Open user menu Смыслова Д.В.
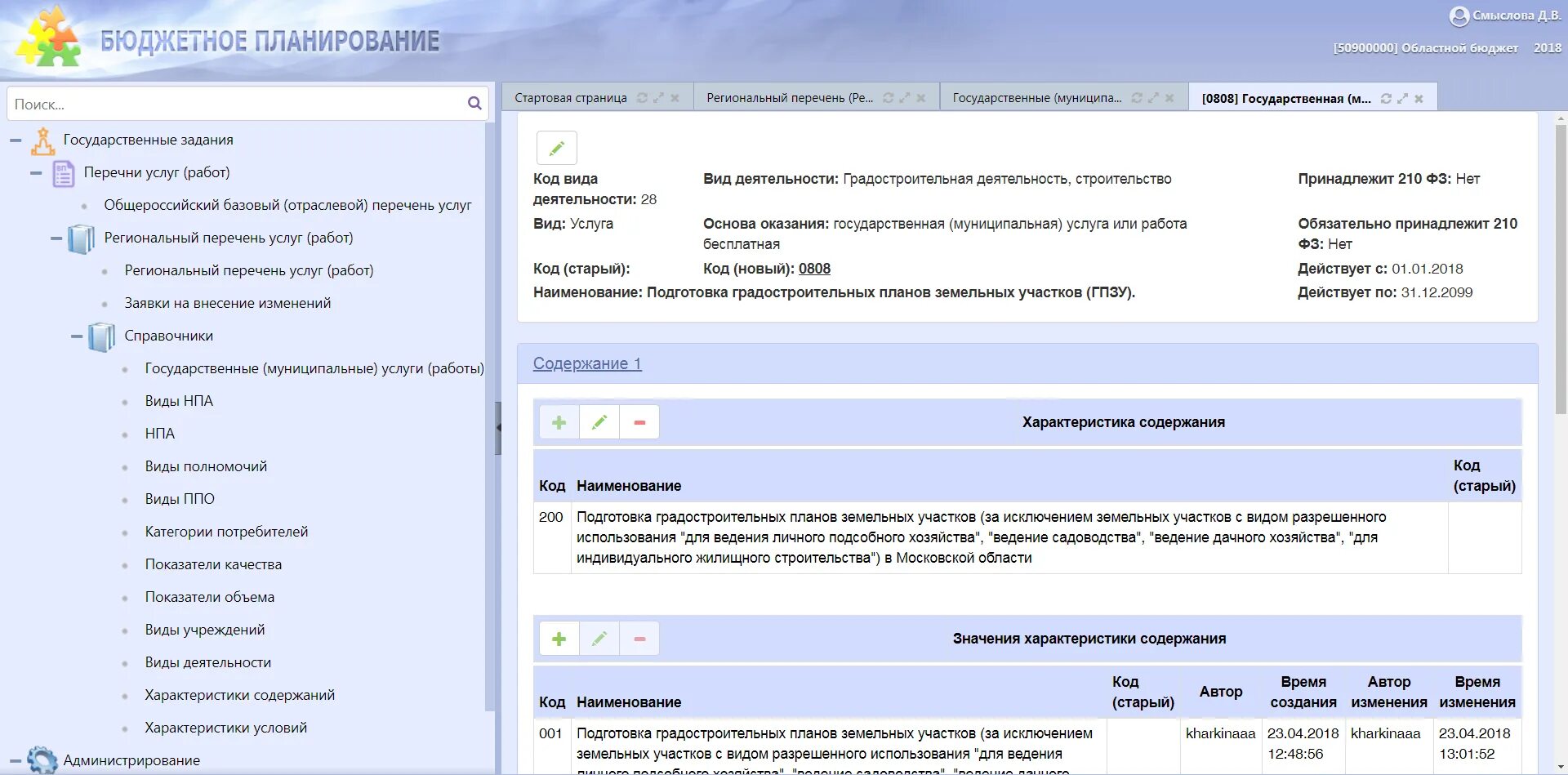Screen dimensions: 1568x775 (1517, 16)
